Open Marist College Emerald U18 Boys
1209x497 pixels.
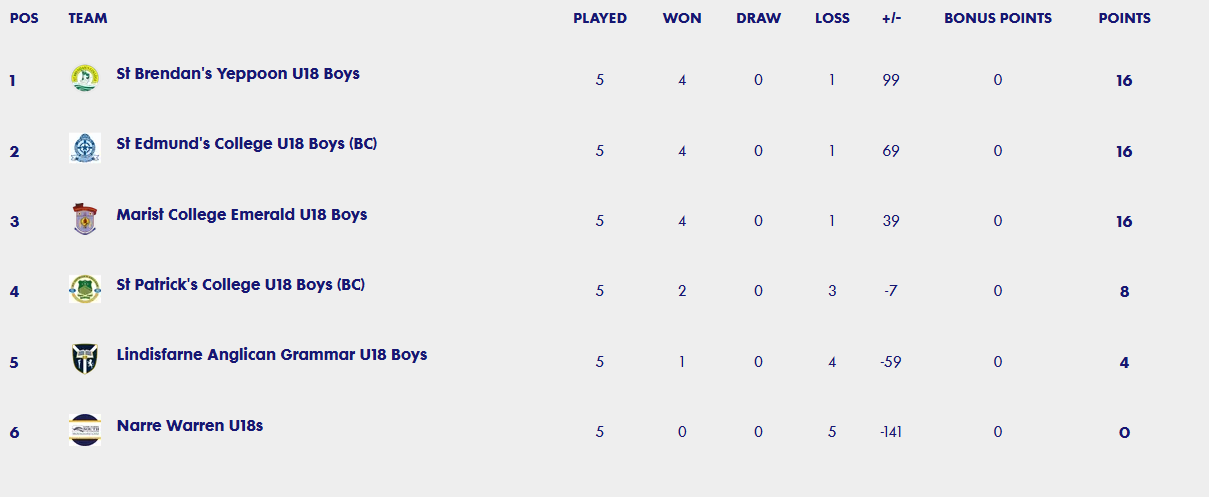click(242, 215)
